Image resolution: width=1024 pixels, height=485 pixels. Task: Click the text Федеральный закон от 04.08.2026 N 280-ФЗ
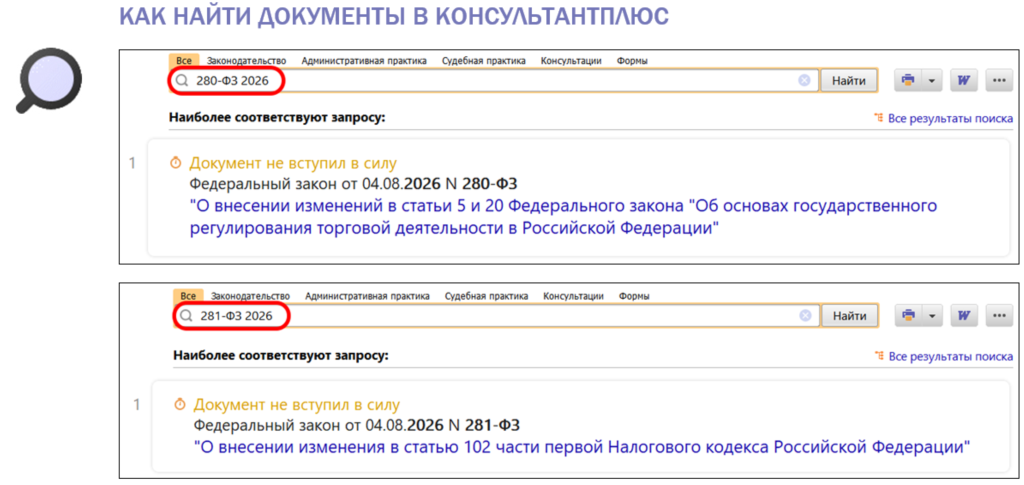(353, 184)
